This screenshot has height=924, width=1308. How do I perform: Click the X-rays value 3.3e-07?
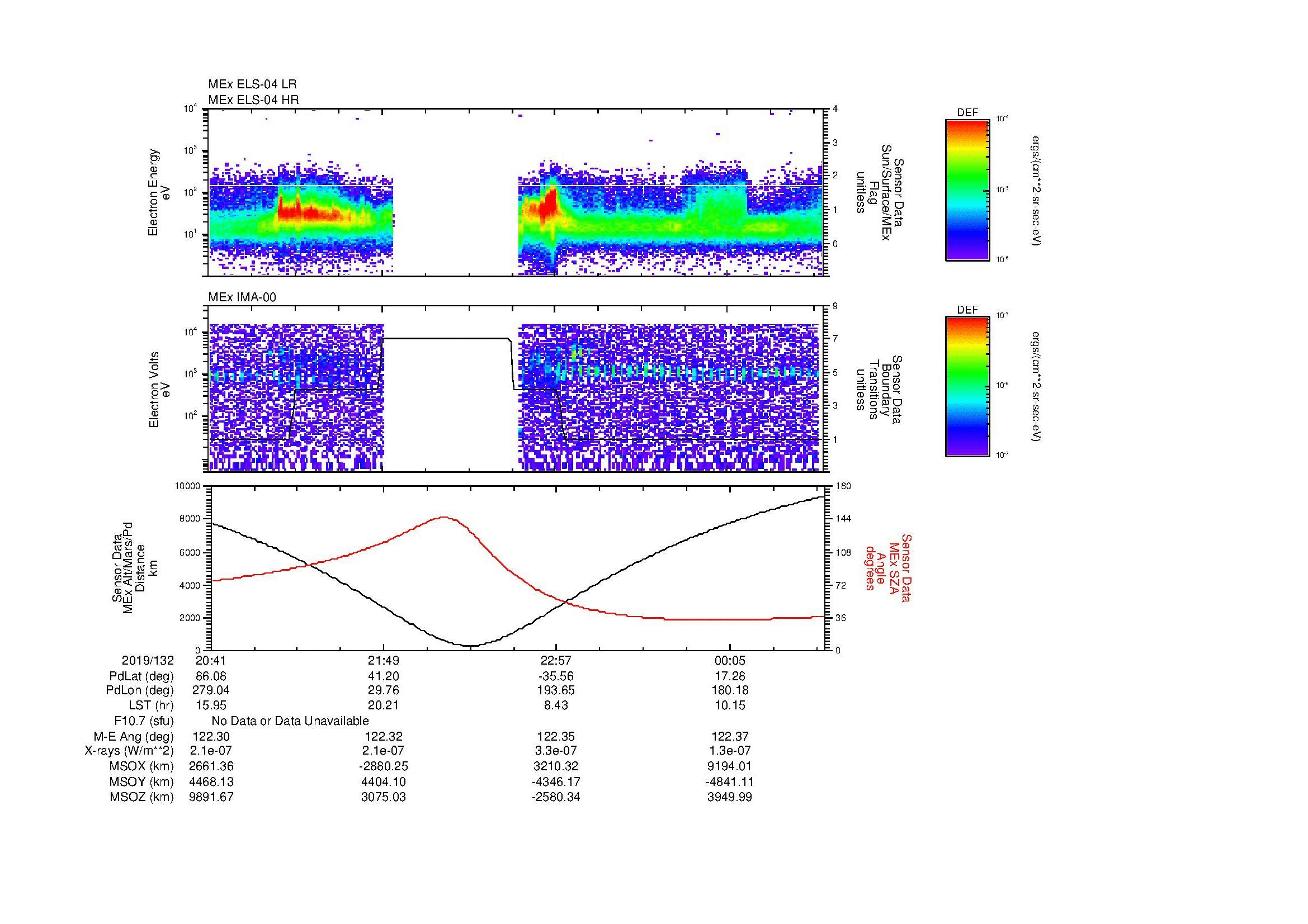pyautogui.click(x=556, y=750)
